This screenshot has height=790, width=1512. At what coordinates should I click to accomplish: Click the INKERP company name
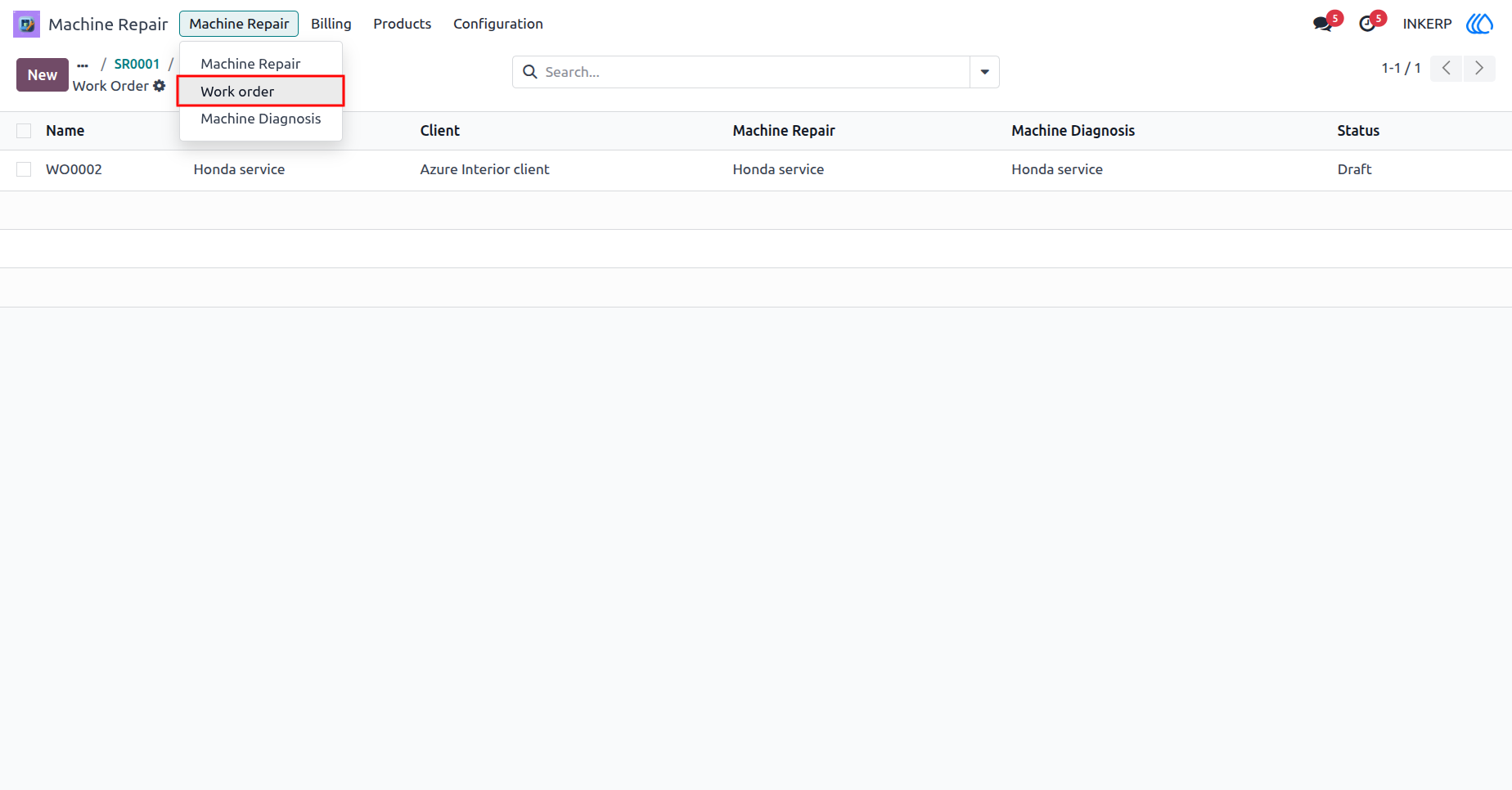[x=1427, y=24]
